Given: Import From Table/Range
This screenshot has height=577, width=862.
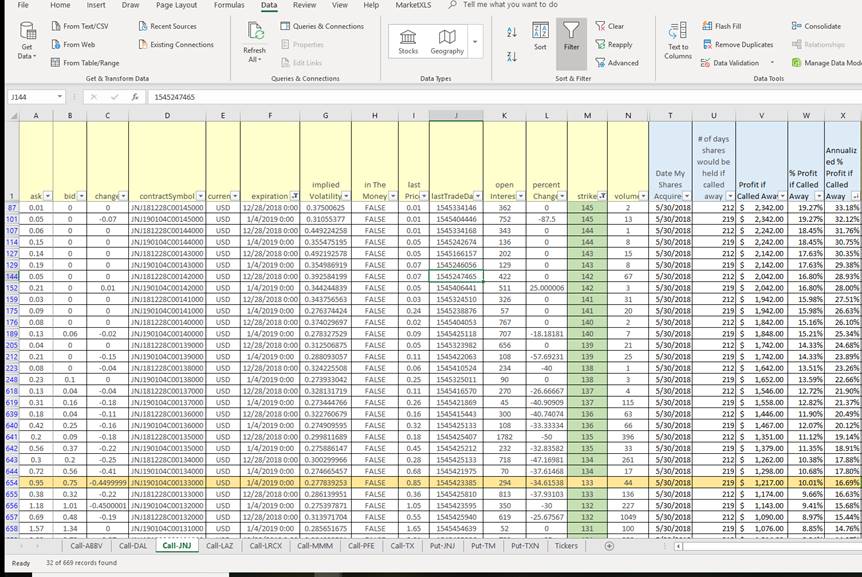Looking at the screenshot, I should click(85, 63).
